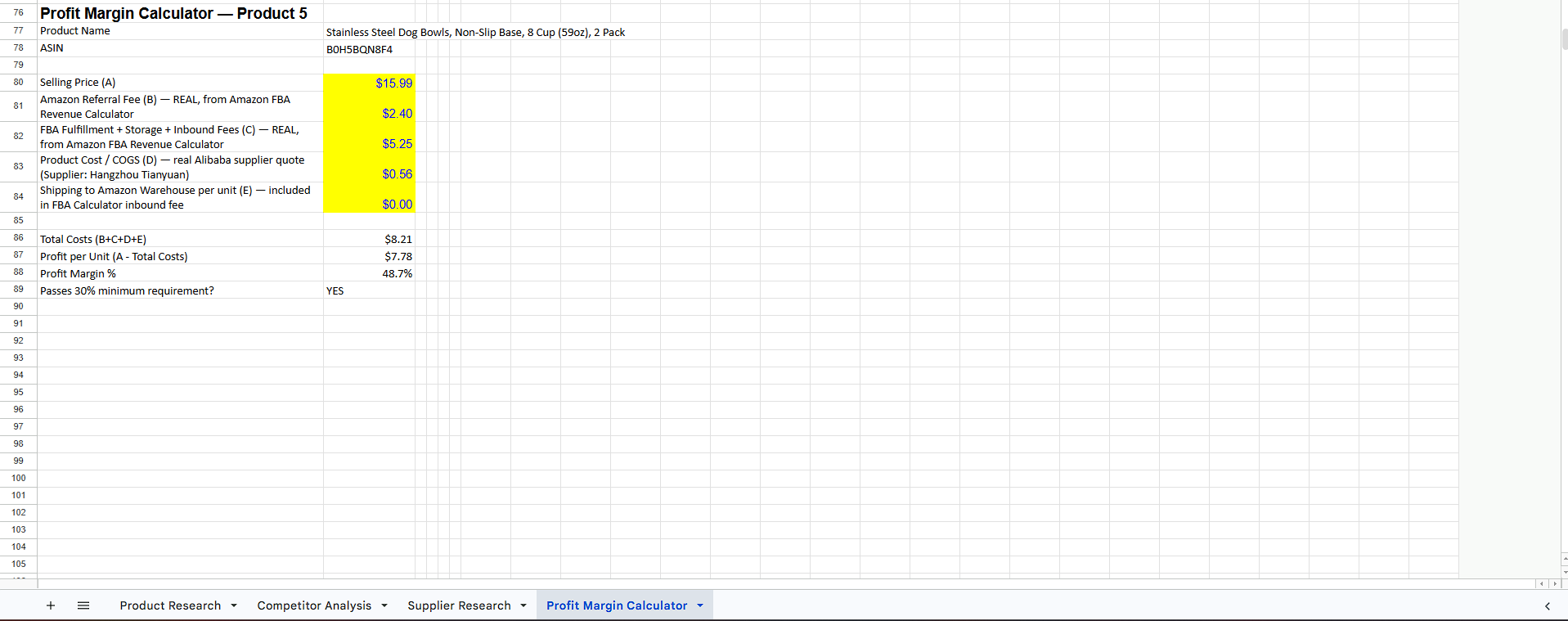
Task: Select the title cell 'Profit Margin Calculator — Product 5'
Action: tap(180, 13)
